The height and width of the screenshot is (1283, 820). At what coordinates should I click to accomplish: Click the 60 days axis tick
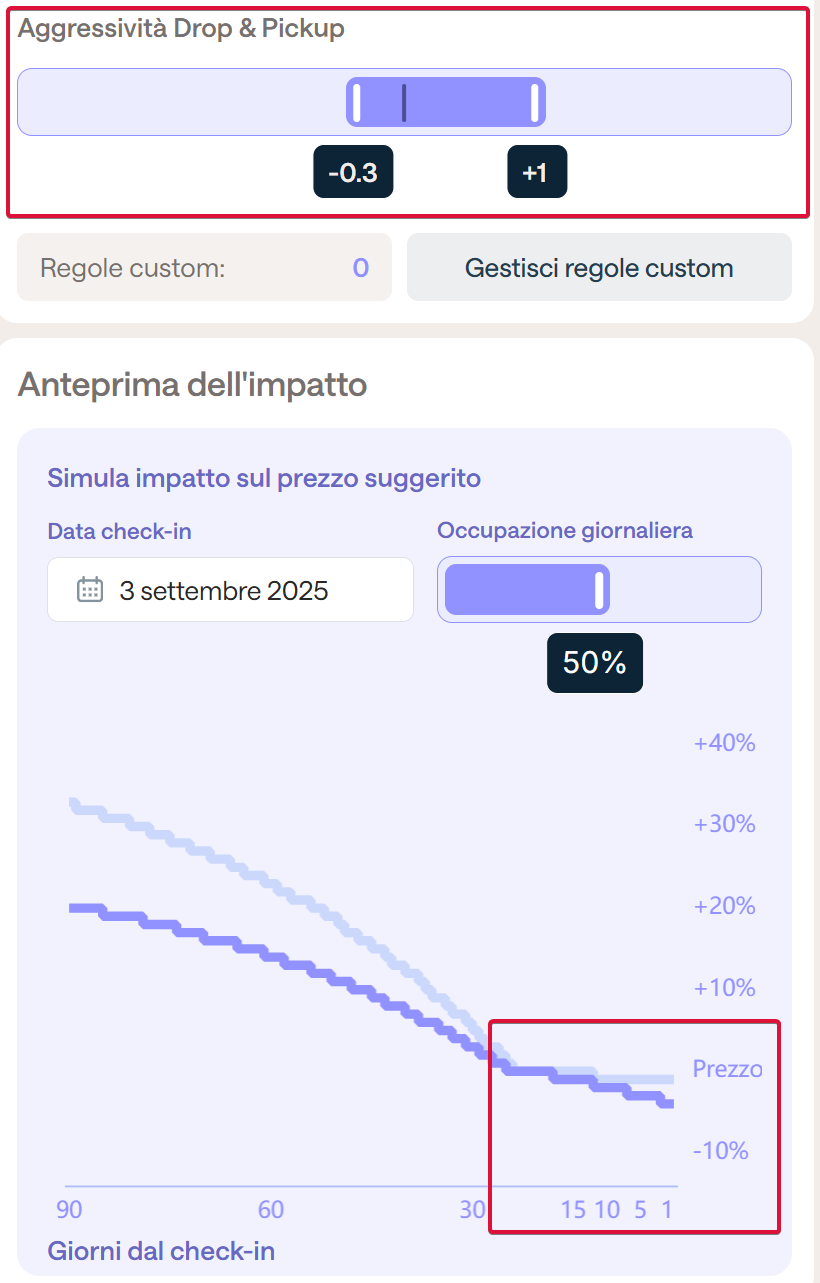(271, 1210)
